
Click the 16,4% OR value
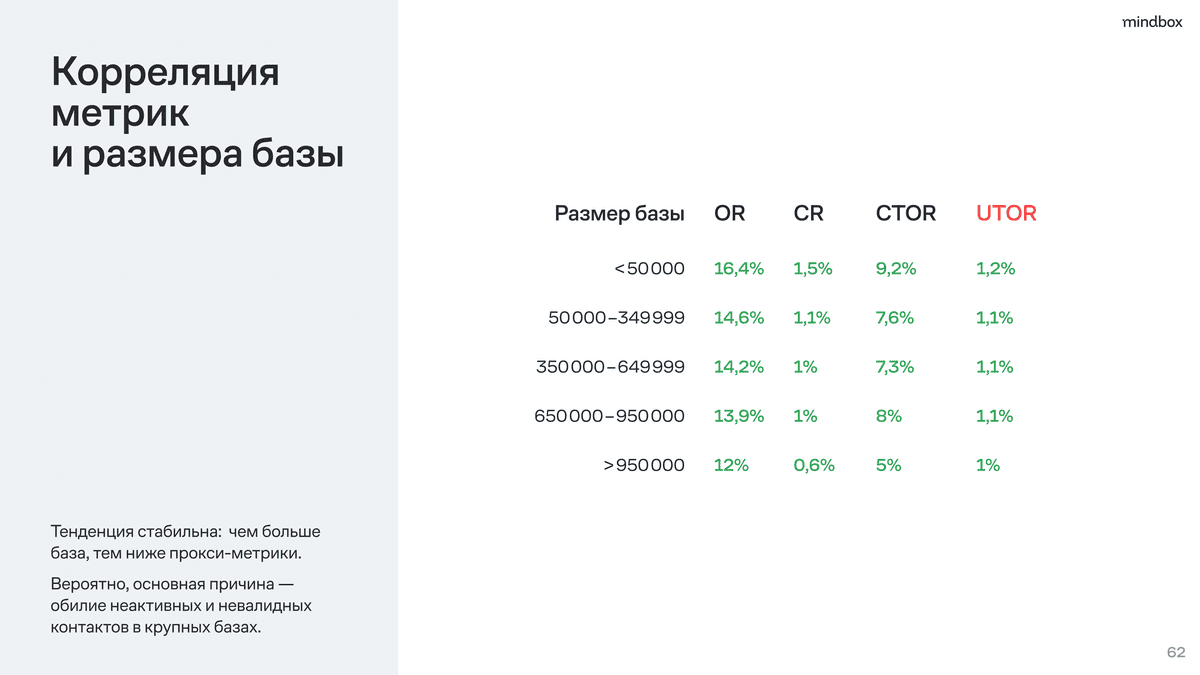point(739,268)
